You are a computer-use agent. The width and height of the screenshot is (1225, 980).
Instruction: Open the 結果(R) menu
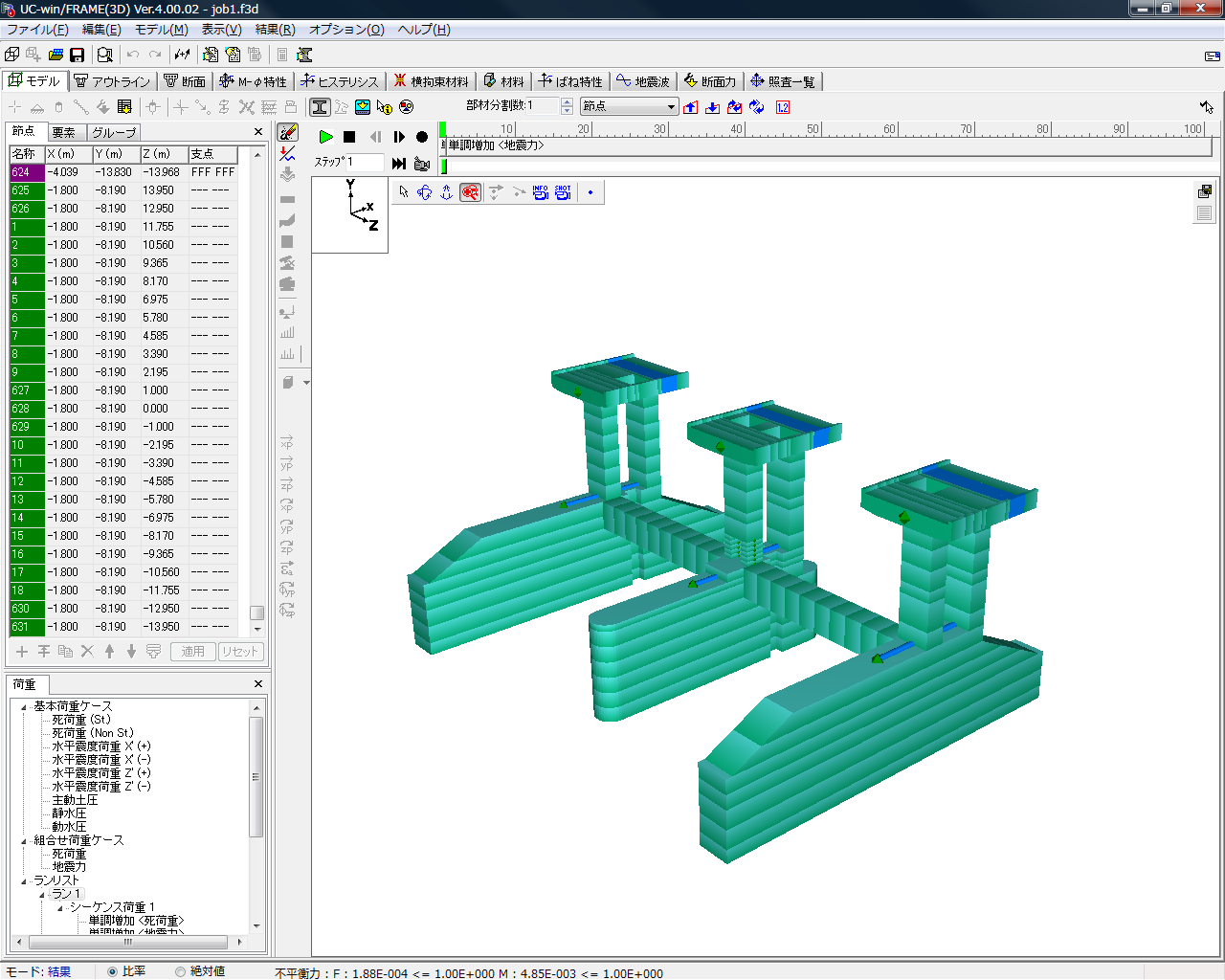click(275, 30)
